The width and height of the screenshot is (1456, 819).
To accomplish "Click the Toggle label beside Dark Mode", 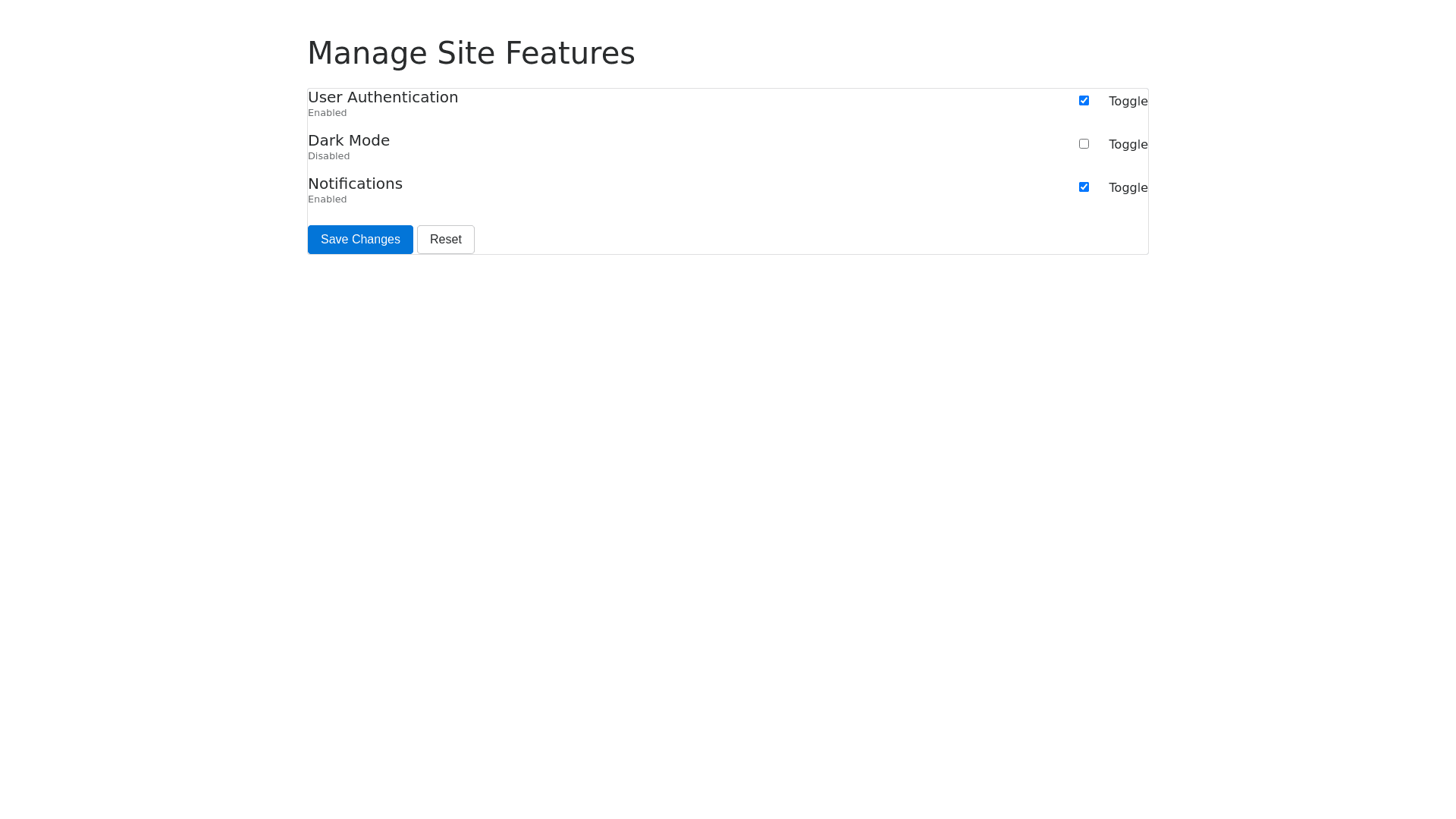I will pos(1128,145).
